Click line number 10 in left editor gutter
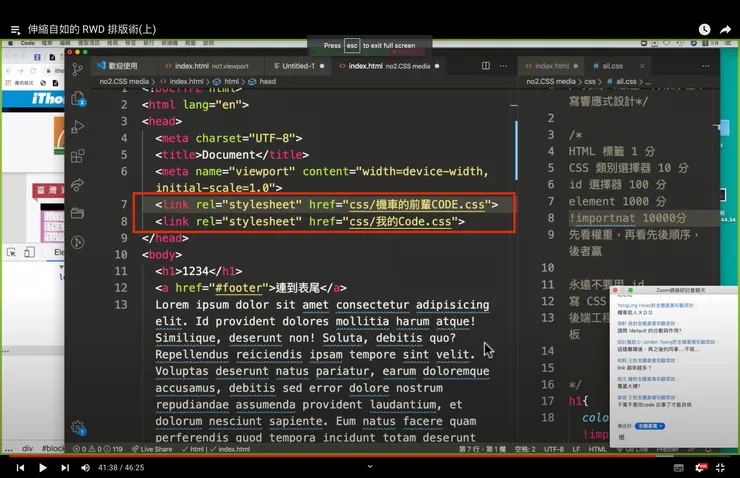The height and width of the screenshot is (478, 740). [x=121, y=255]
